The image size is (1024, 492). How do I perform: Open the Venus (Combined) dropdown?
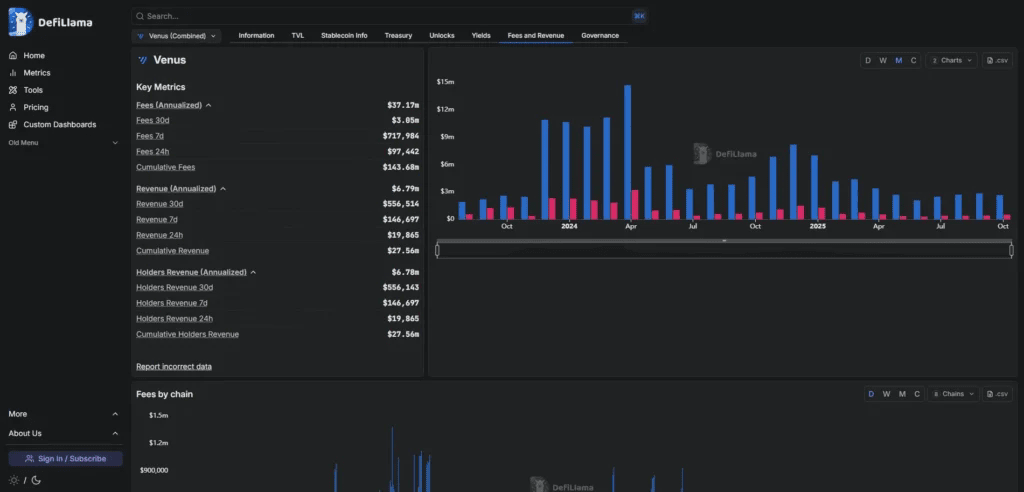176,36
